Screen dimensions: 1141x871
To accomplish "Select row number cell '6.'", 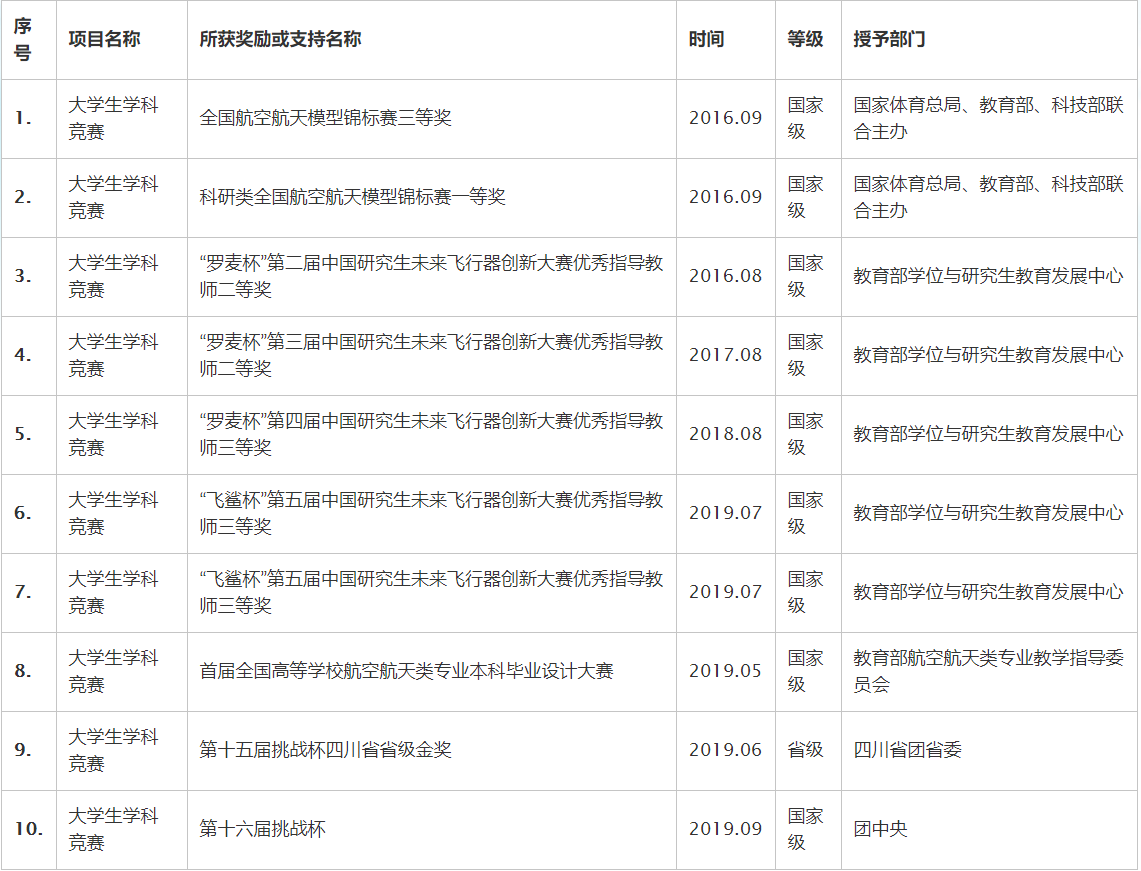I will [28, 514].
